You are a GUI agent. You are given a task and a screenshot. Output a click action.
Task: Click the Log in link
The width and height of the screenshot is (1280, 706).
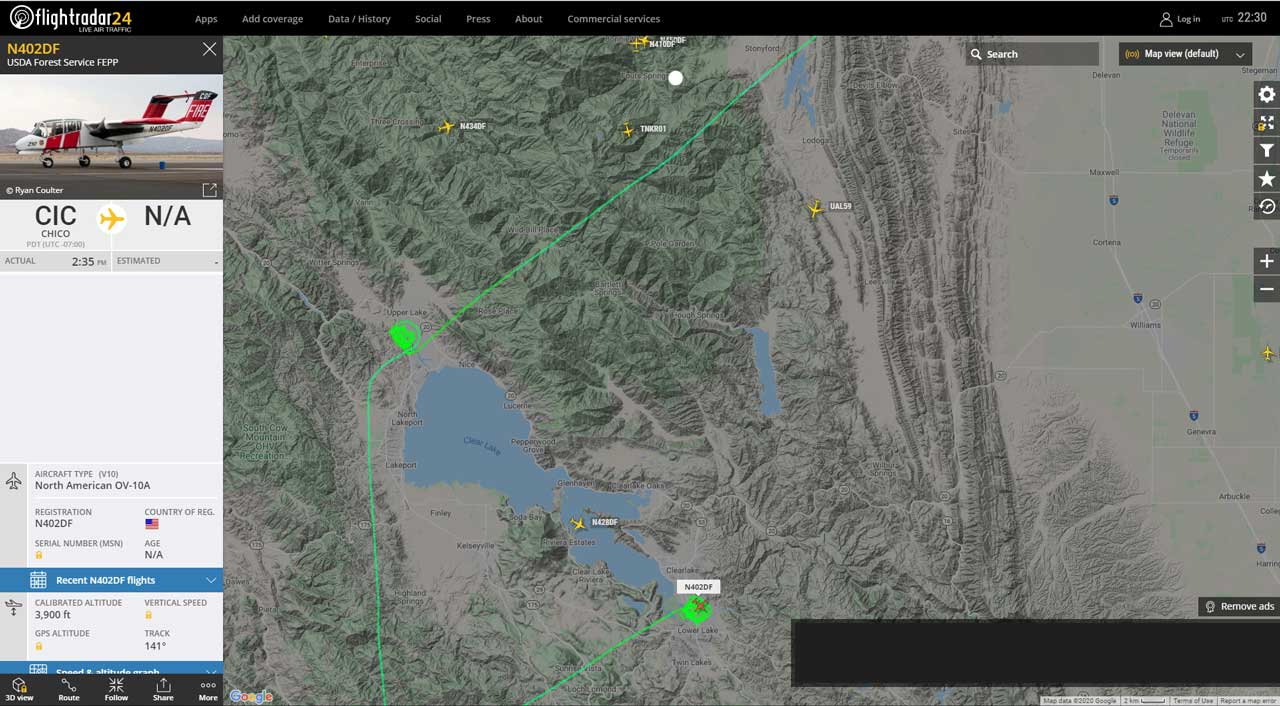(1188, 19)
